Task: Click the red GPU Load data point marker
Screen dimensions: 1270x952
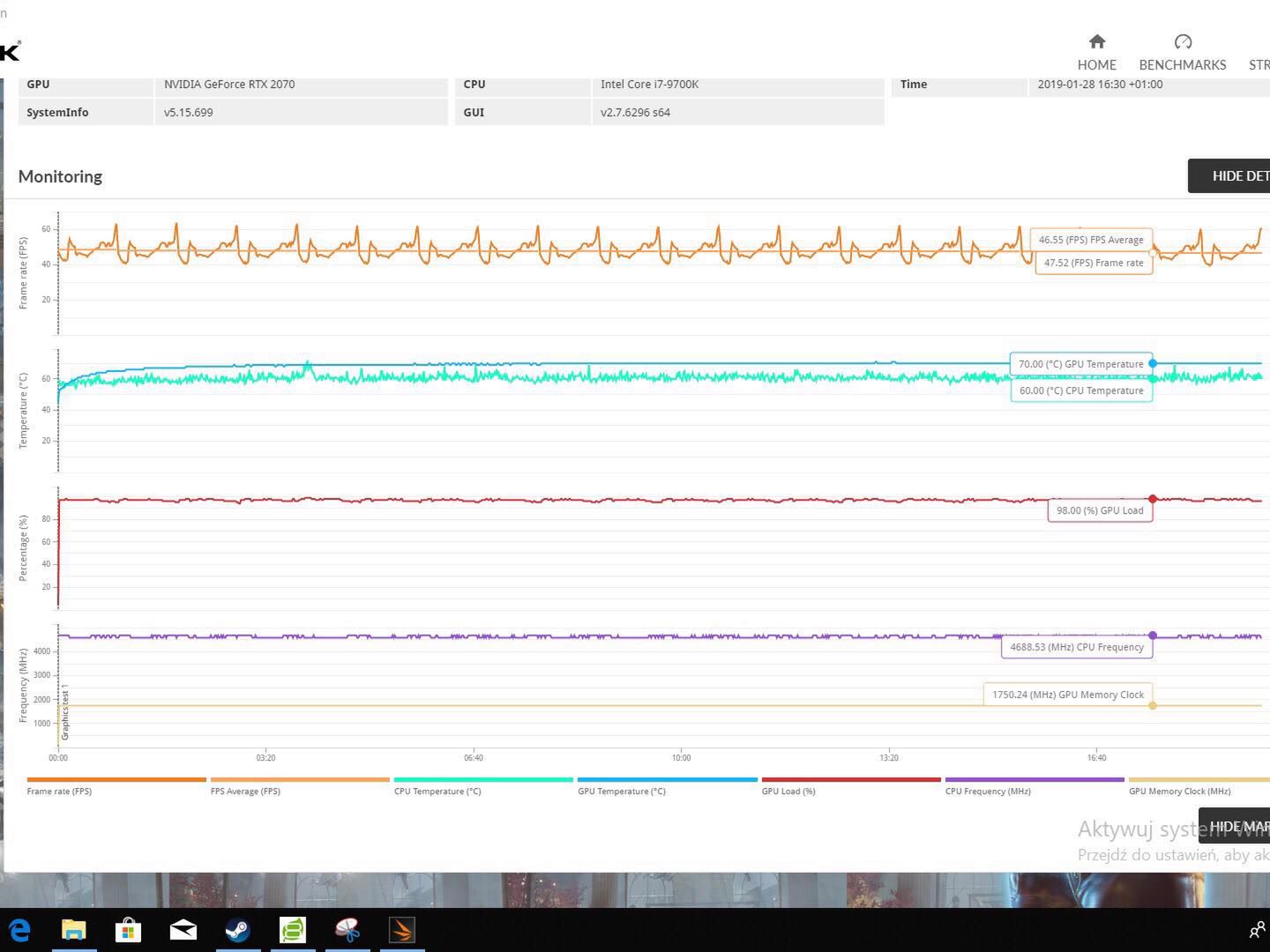Action: tap(1153, 499)
